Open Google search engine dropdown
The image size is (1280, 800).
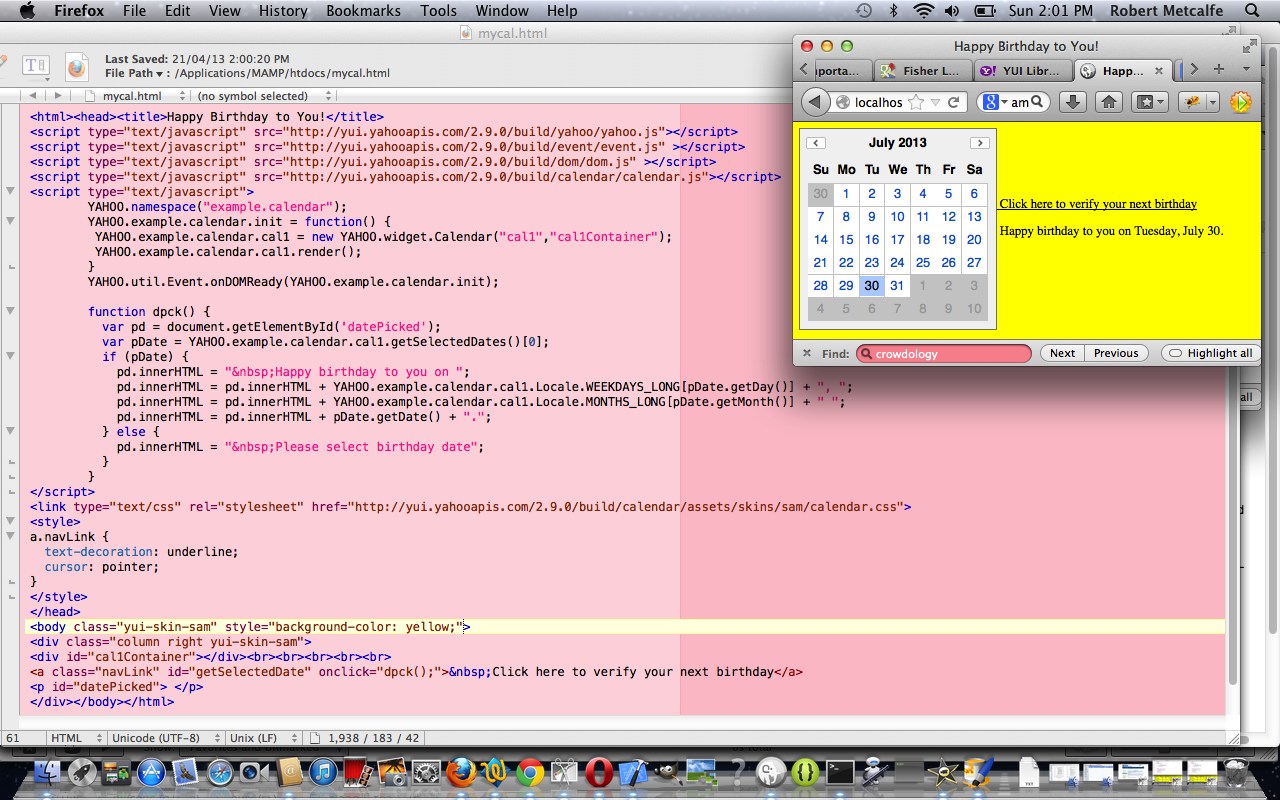point(994,102)
